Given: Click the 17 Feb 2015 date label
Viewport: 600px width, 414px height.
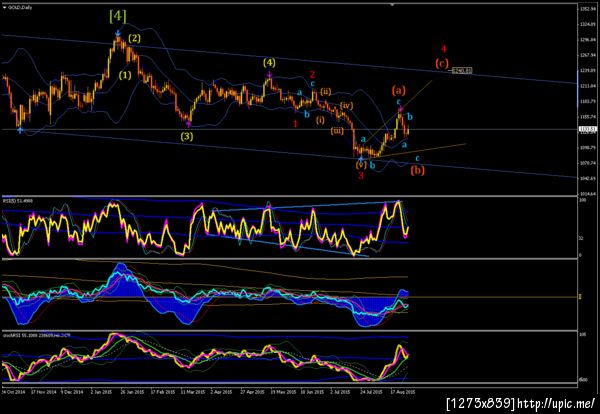Looking at the screenshot, I should tap(161, 392).
